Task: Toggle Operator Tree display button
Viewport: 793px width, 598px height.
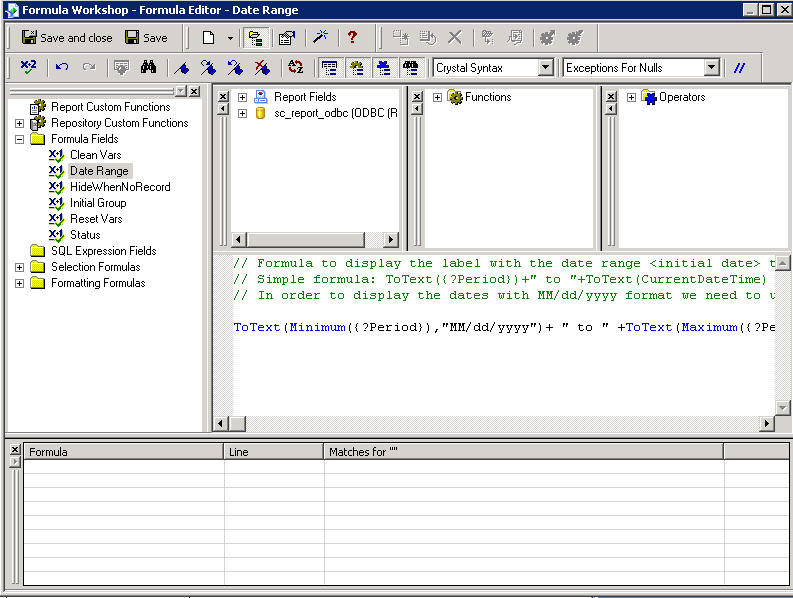Action: click(384, 67)
